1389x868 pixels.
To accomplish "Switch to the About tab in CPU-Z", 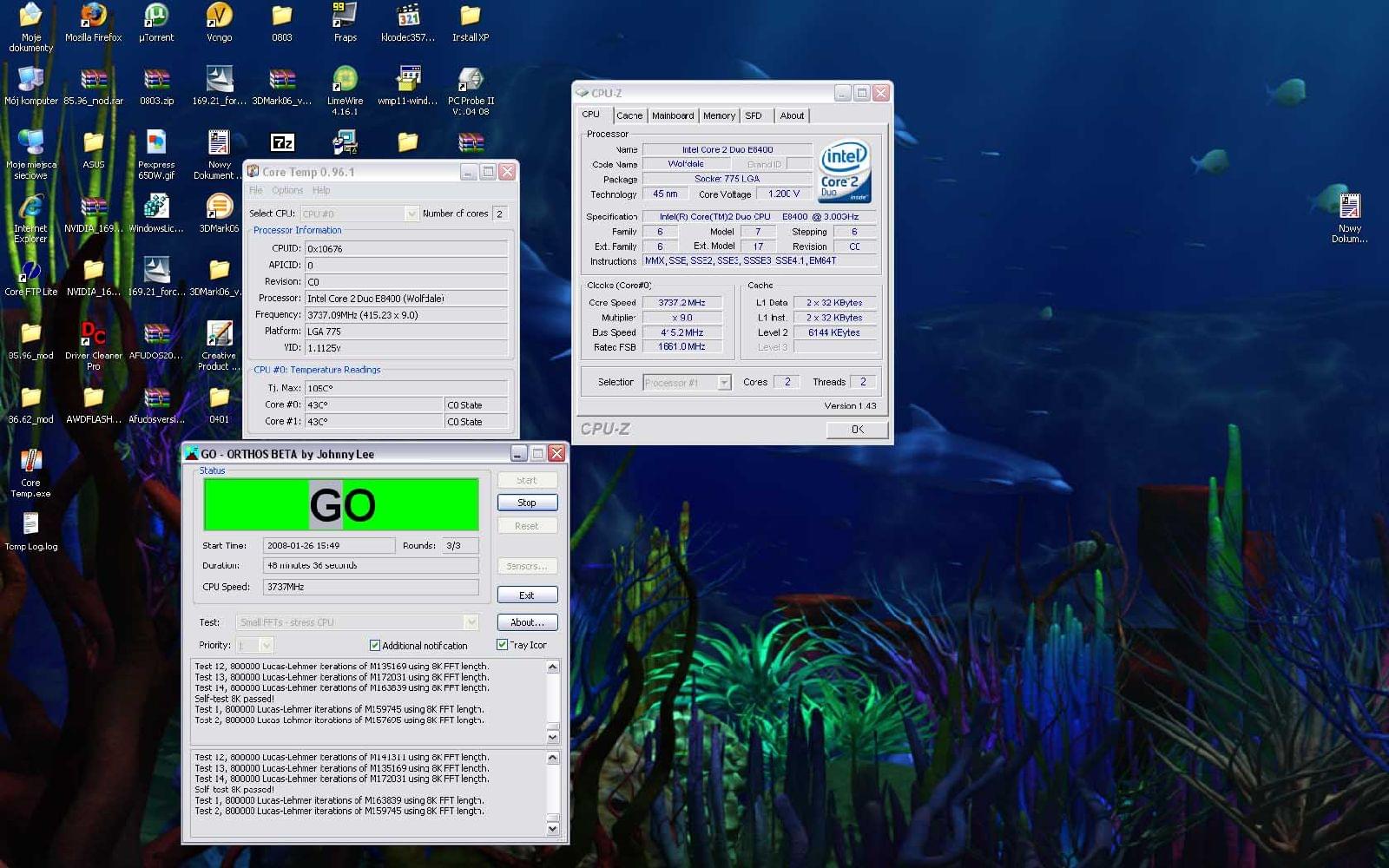I will pos(792,115).
